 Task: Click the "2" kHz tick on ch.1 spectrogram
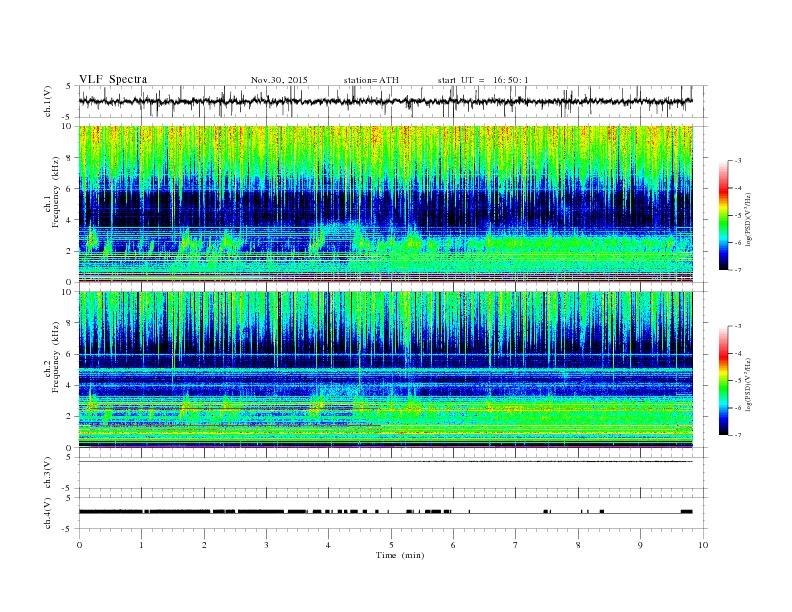click(70, 251)
